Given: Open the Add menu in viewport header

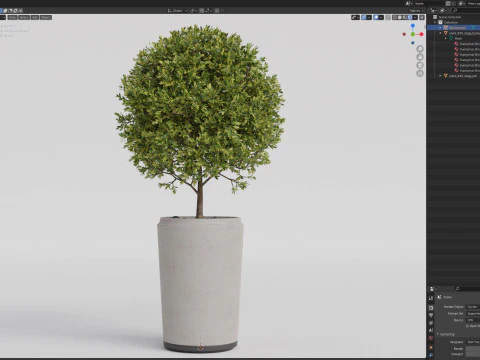Looking at the screenshot, I should [35, 17].
